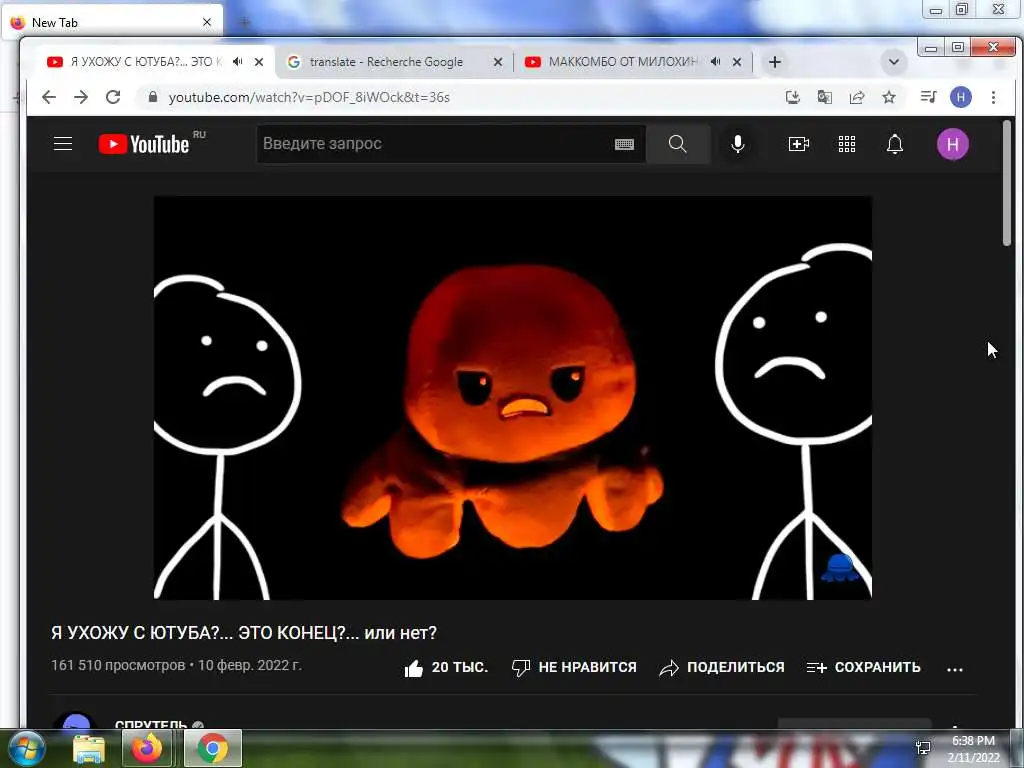The image size is (1024, 768).
Task: Bookmark this page with the star icon
Action: pos(889,97)
